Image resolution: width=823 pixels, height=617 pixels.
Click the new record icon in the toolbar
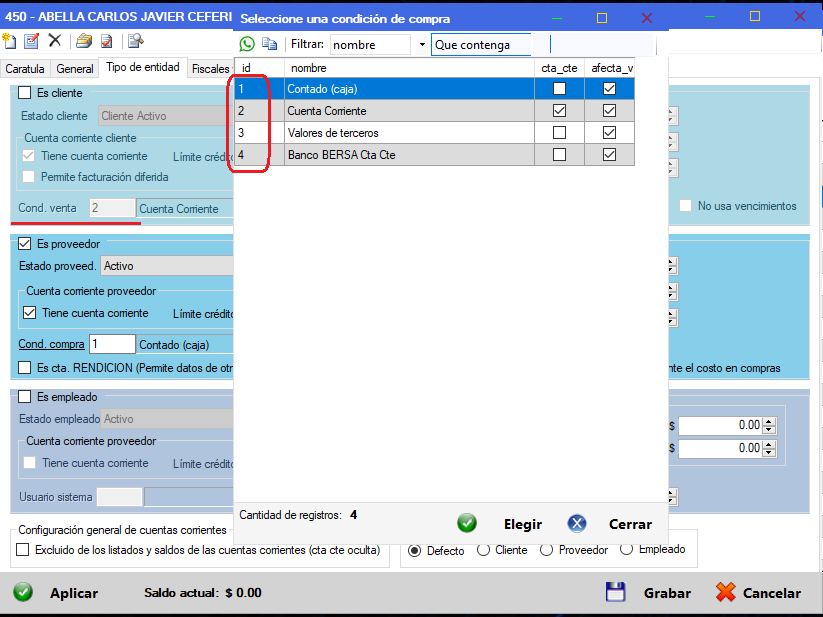coord(9,41)
